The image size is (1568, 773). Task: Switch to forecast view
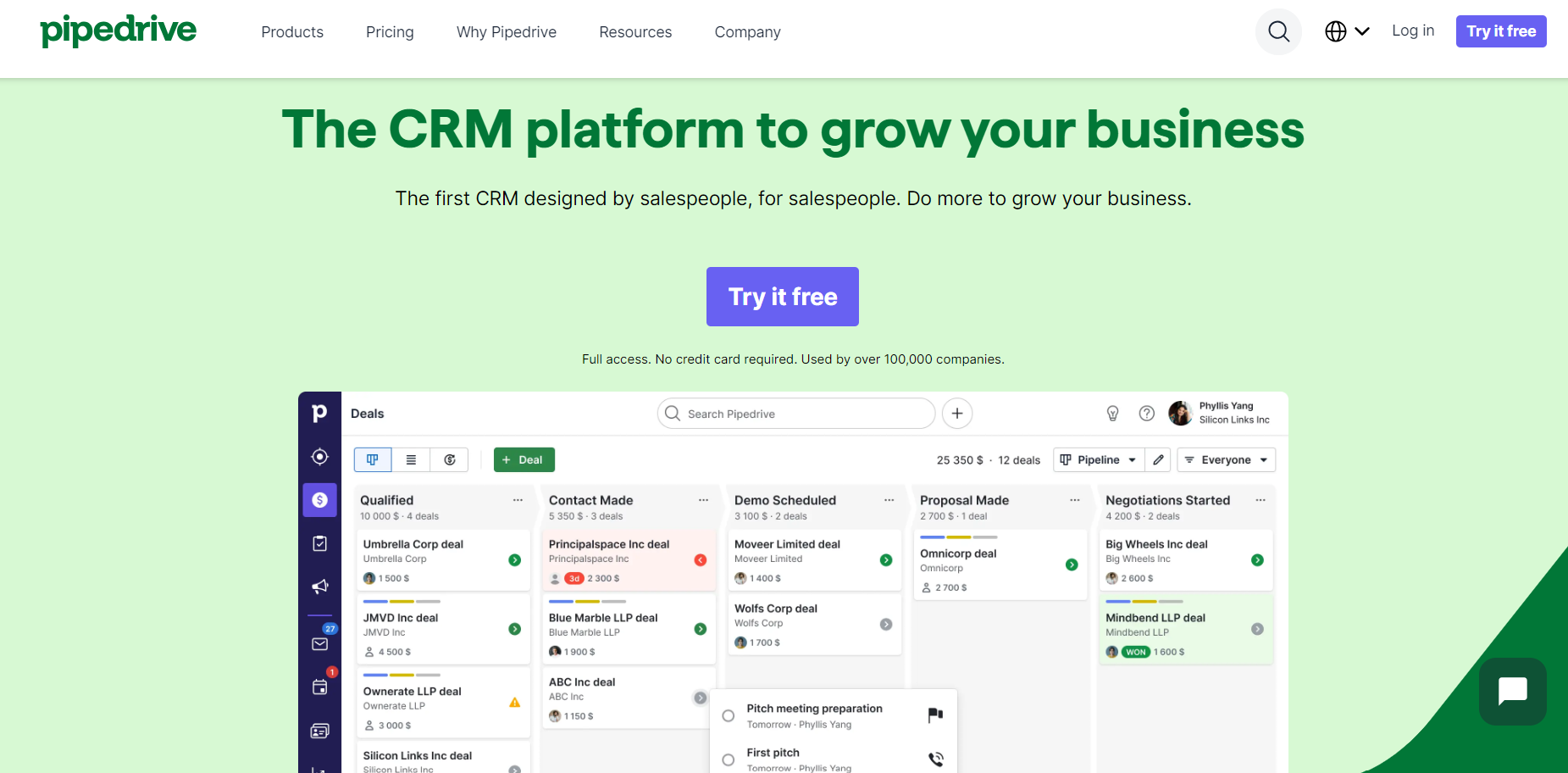(x=450, y=459)
